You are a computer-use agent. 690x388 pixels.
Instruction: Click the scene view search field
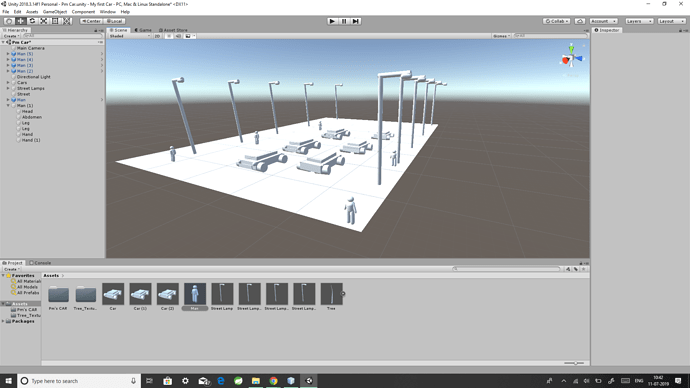click(550, 36)
